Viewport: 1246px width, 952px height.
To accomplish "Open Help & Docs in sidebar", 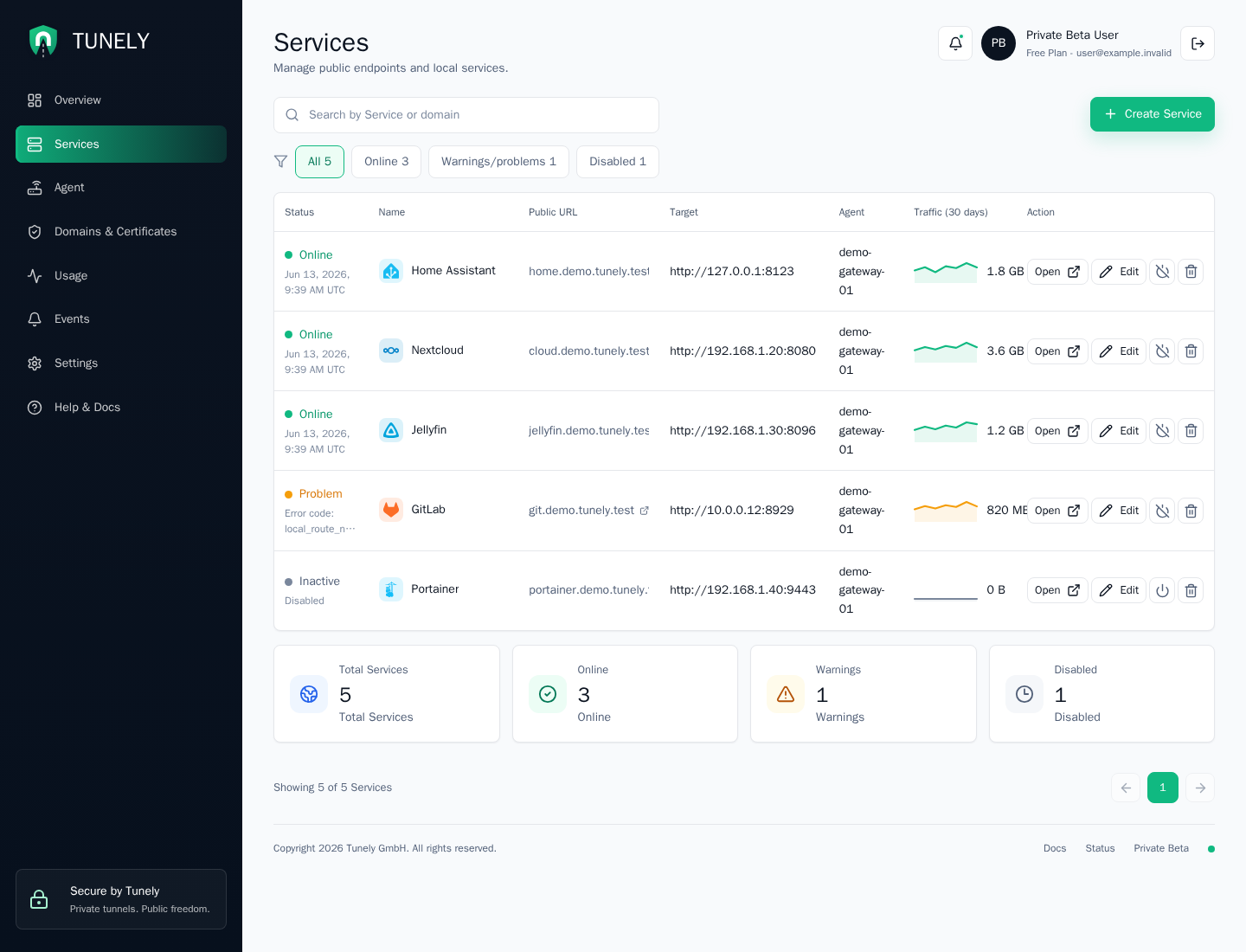I will tap(121, 408).
